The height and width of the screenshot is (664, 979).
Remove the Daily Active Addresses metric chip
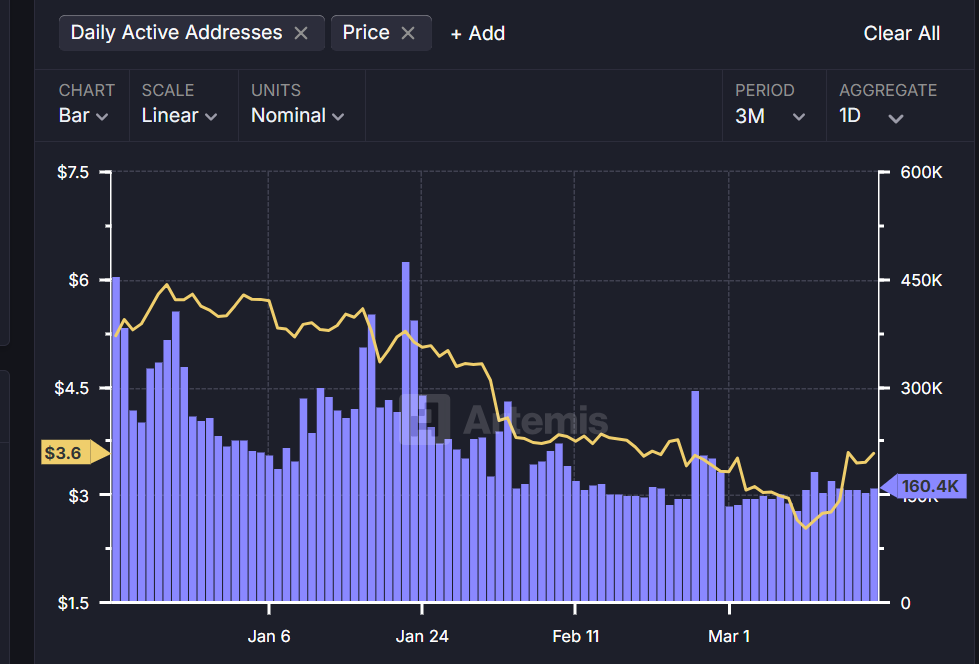click(301, 33)
